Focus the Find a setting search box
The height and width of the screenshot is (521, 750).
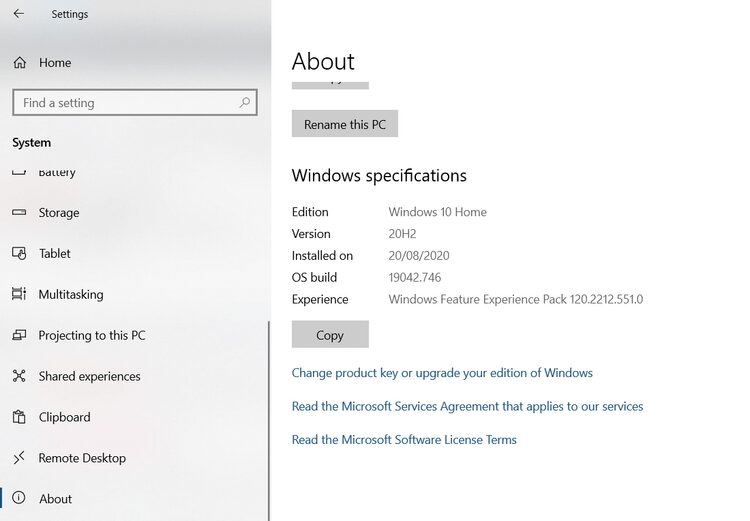tap(135, 102)
